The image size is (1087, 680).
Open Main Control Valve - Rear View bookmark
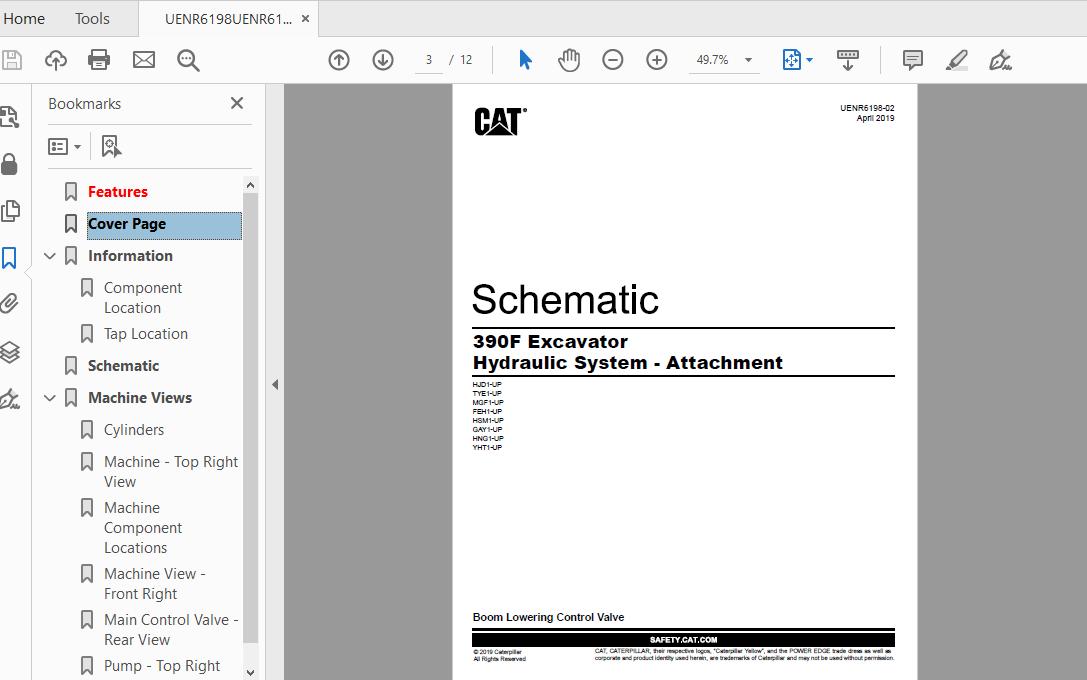click(x=171, y=629)
